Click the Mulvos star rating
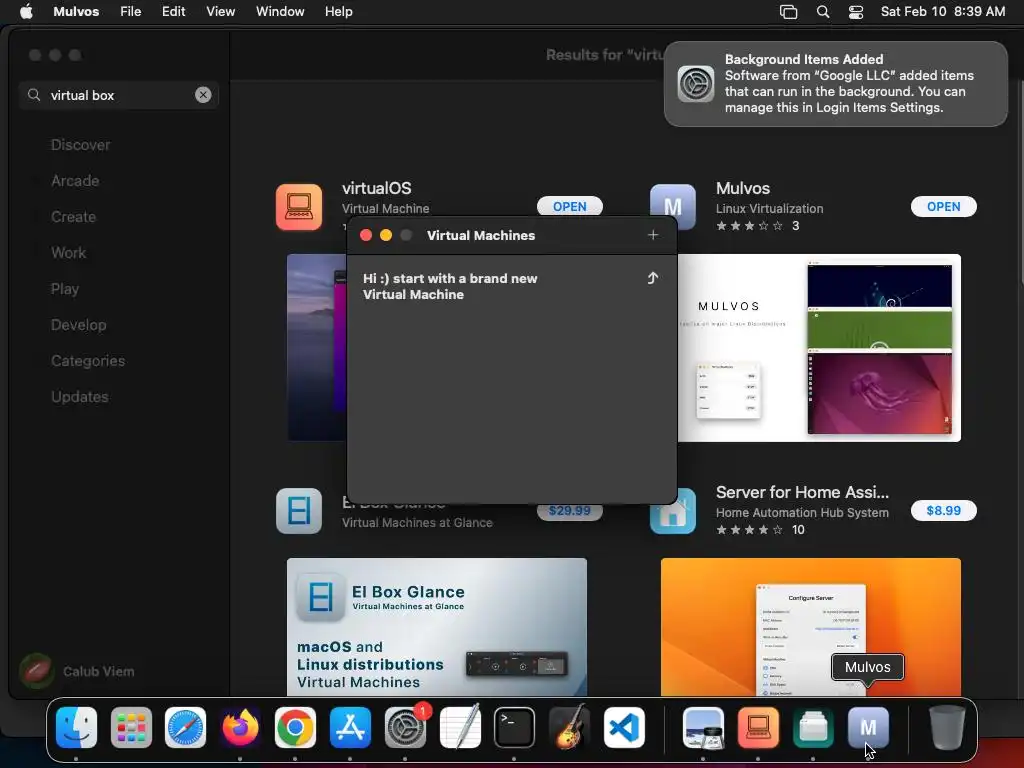Image resolution: width=1024 pixels, height=768 pixels. [x=749, y=226]
